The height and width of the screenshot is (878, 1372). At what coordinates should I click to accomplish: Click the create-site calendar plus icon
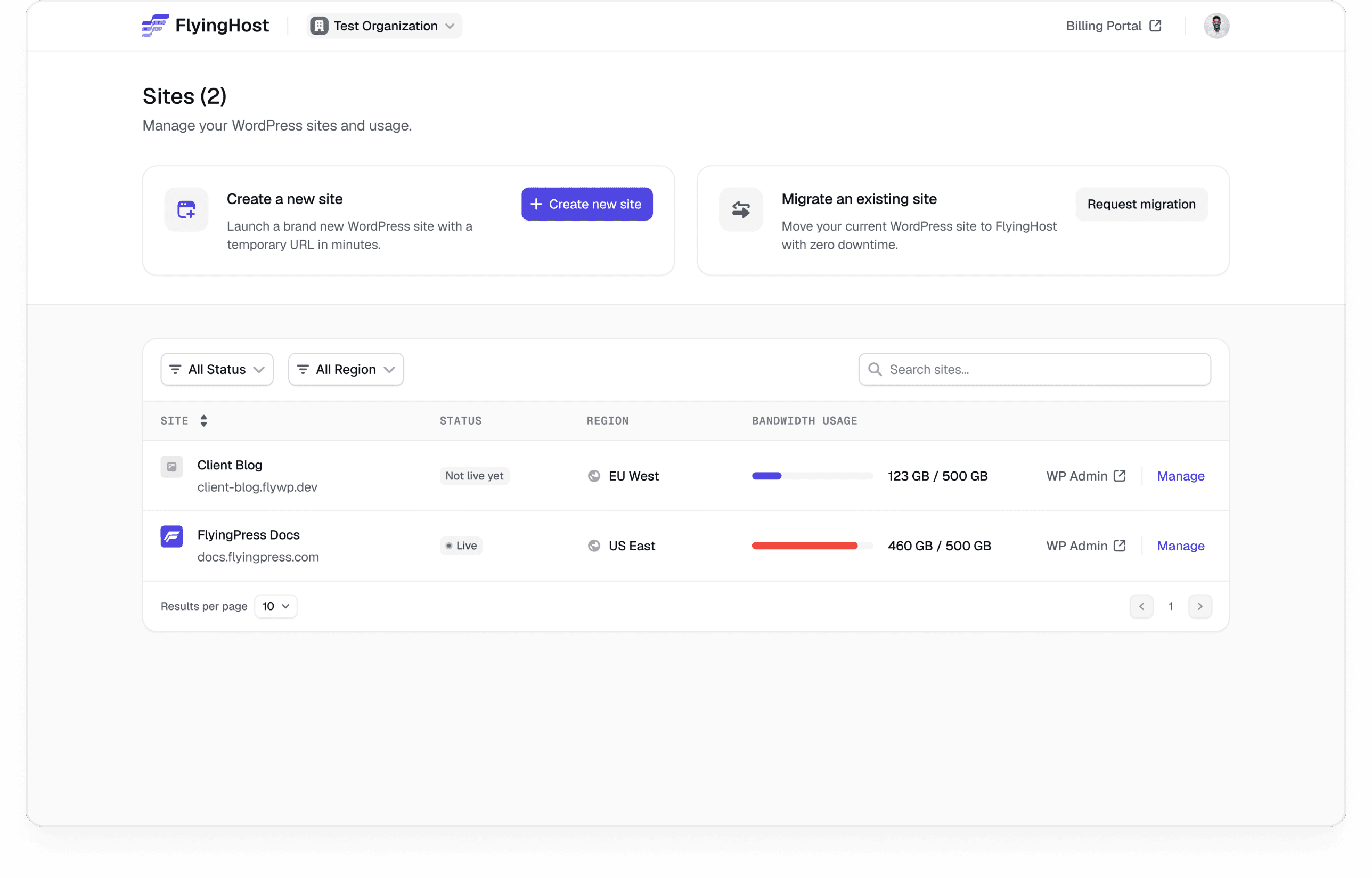coord(186,209)
